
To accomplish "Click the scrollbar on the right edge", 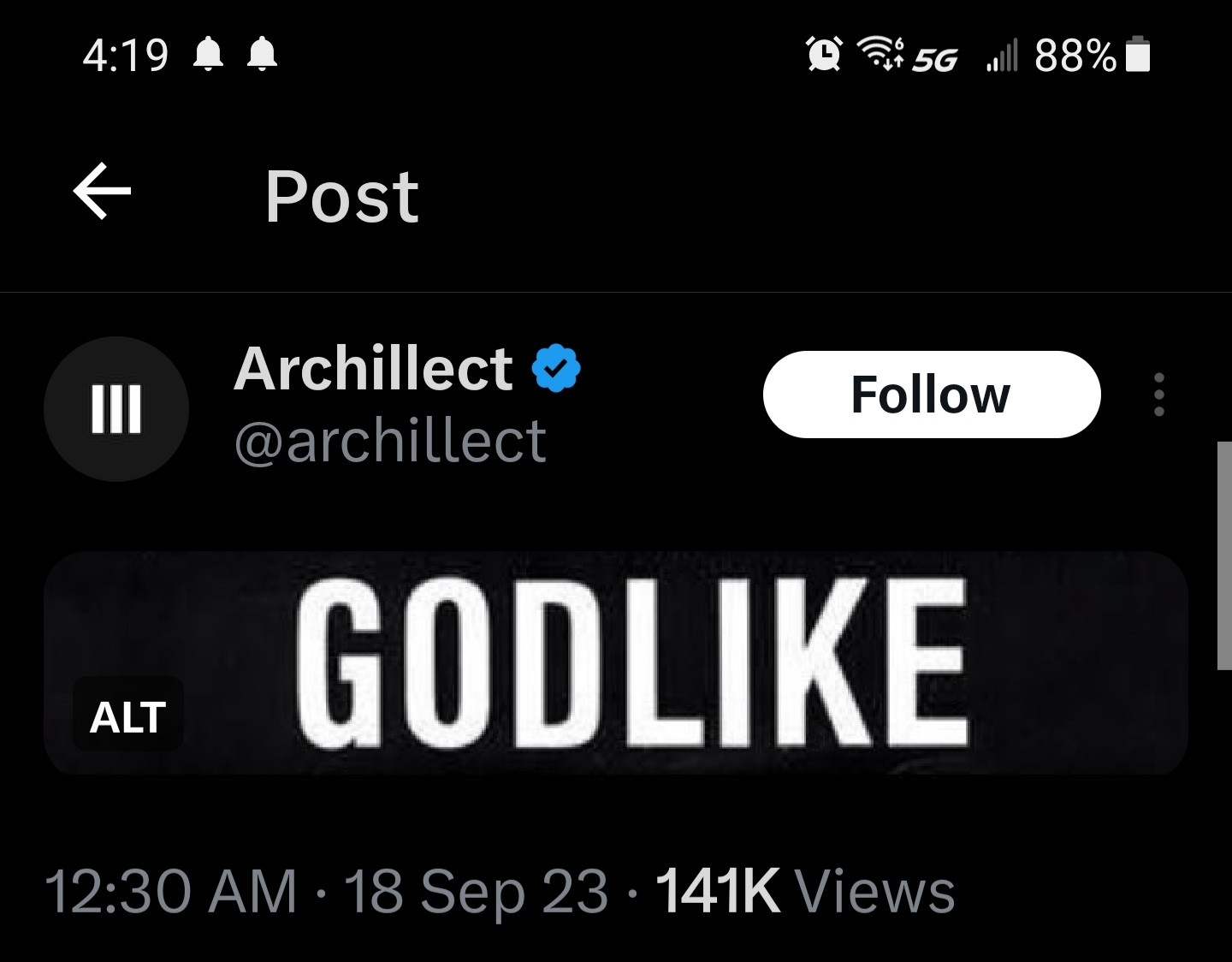I will coord(1223,555).
